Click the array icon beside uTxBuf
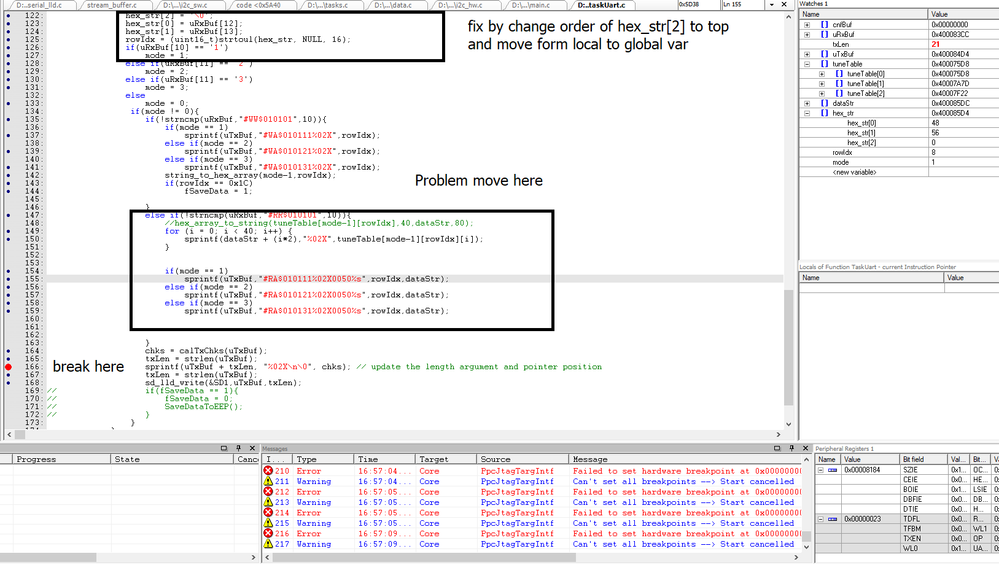 tap(824, 54)
